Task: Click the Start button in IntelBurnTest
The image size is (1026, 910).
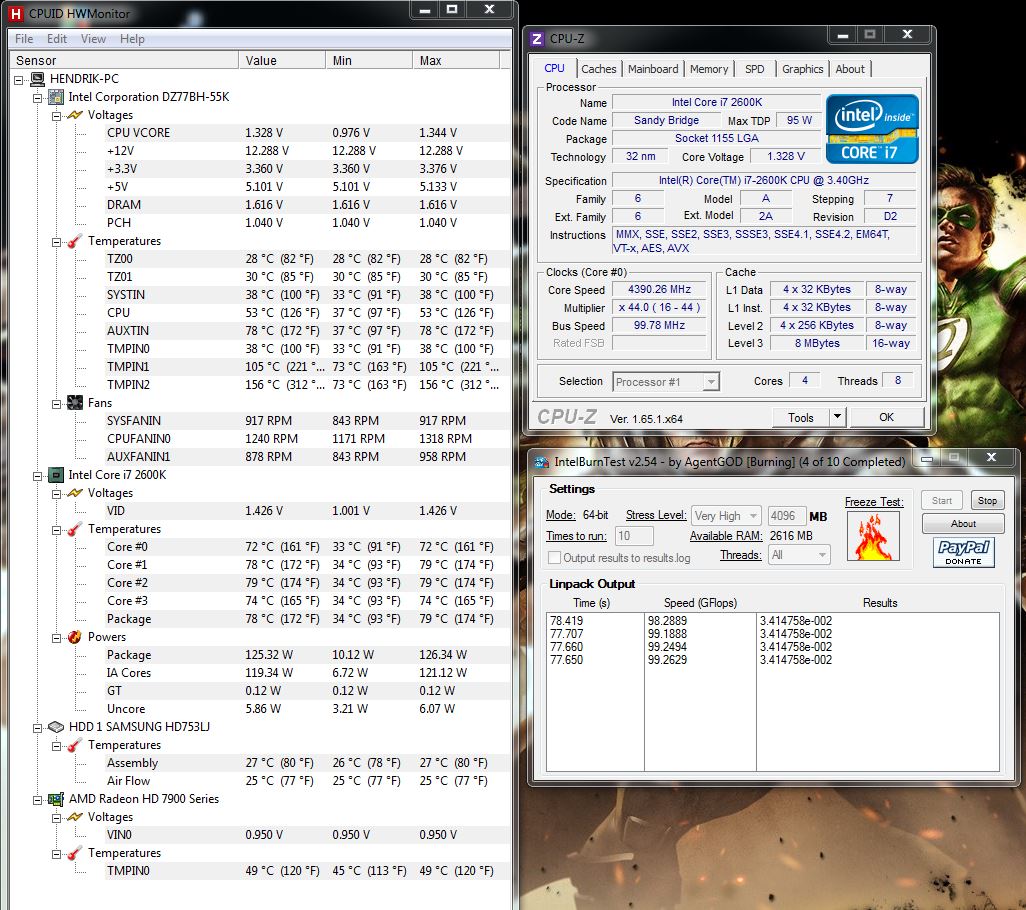Action: pos(942,500)
